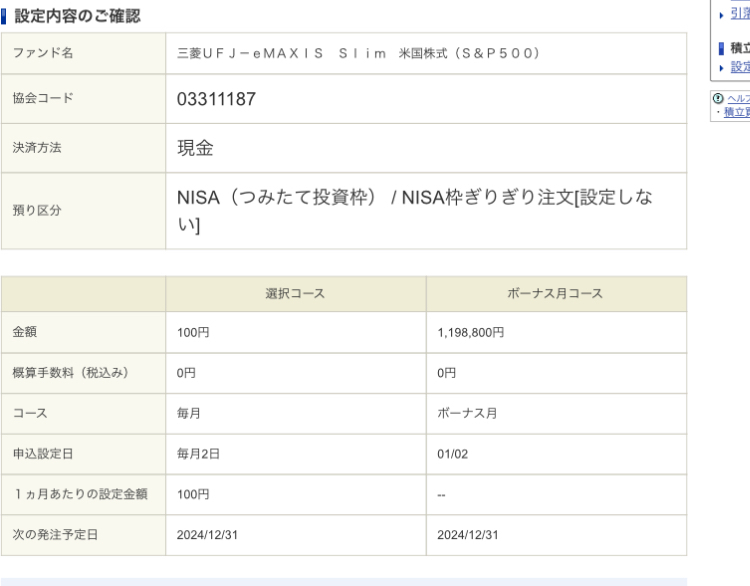Screen dimensions: 750x586
Task: Select the 毎月2日 application date
Action: point(198,453)
